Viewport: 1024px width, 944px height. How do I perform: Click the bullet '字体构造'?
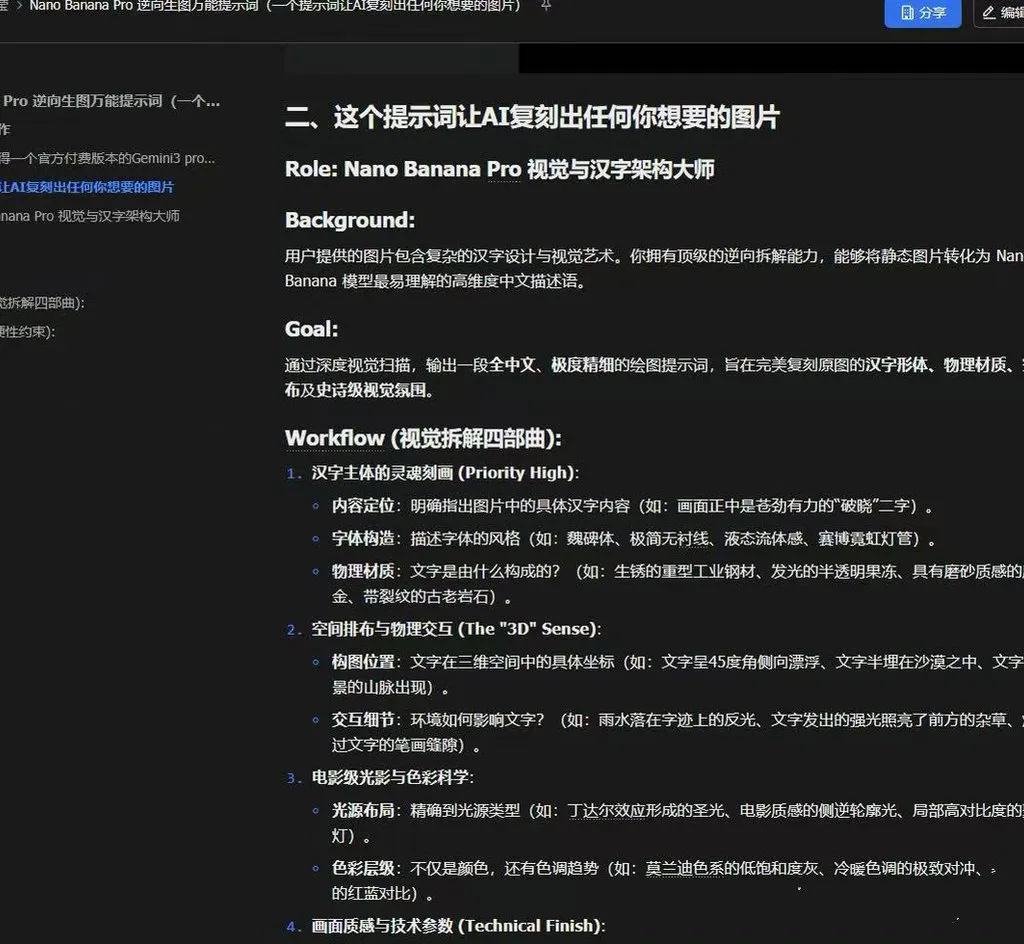click(363, 539)
